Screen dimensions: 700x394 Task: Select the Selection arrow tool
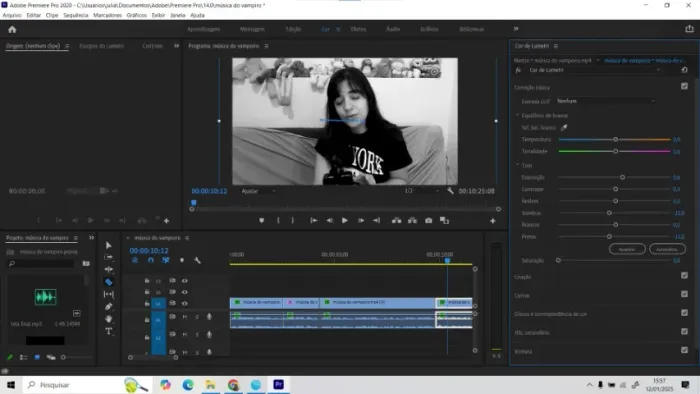tap(108, 245)
